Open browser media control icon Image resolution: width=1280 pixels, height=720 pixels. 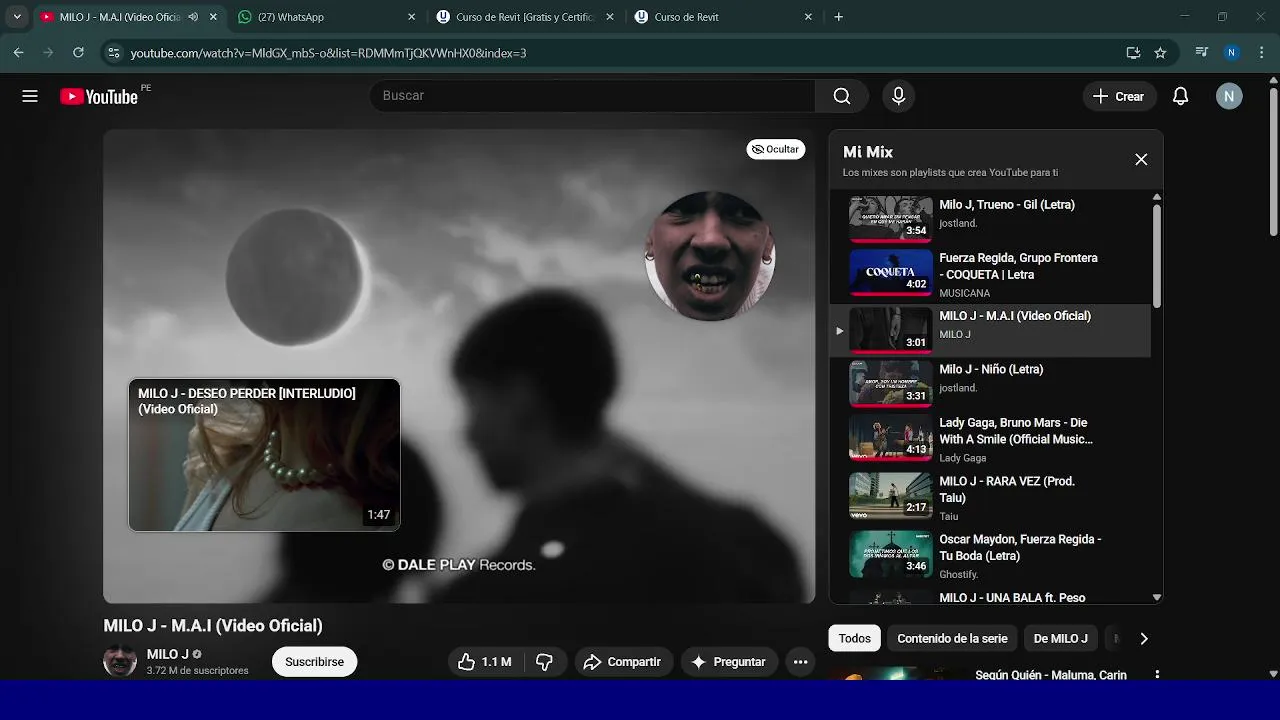pos(1202,53)
